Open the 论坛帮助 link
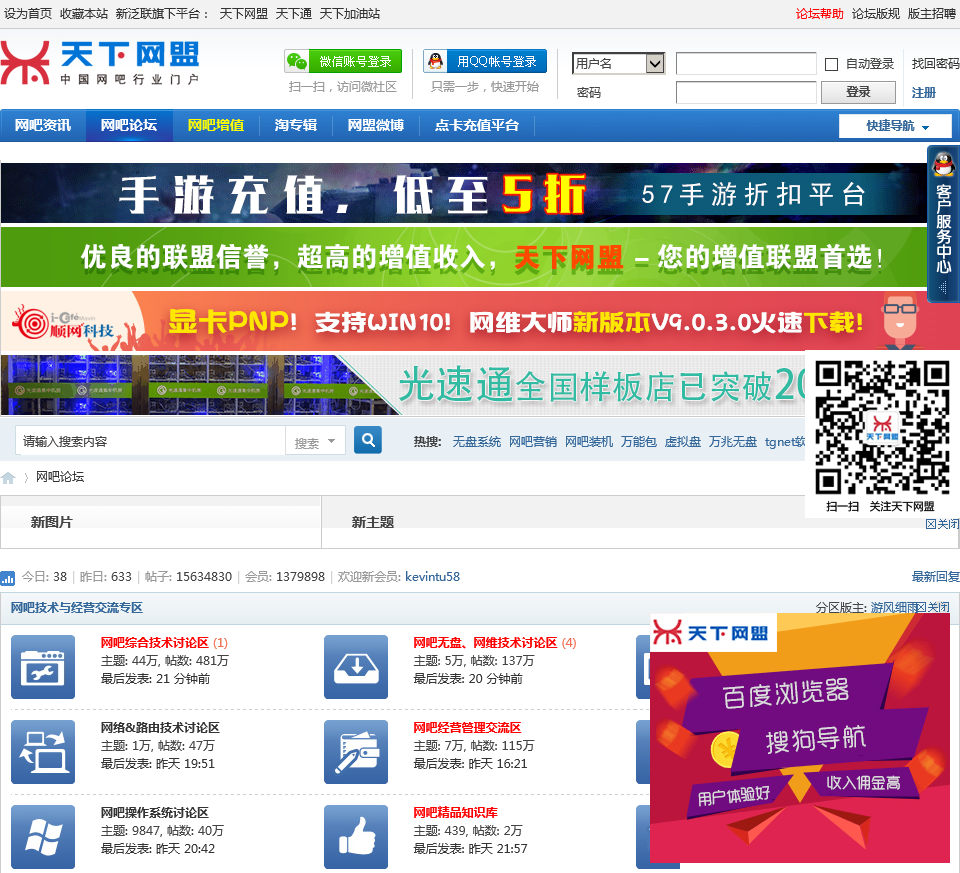The height and width of the screenshot is (873, 960). click(x=819, y=14)
